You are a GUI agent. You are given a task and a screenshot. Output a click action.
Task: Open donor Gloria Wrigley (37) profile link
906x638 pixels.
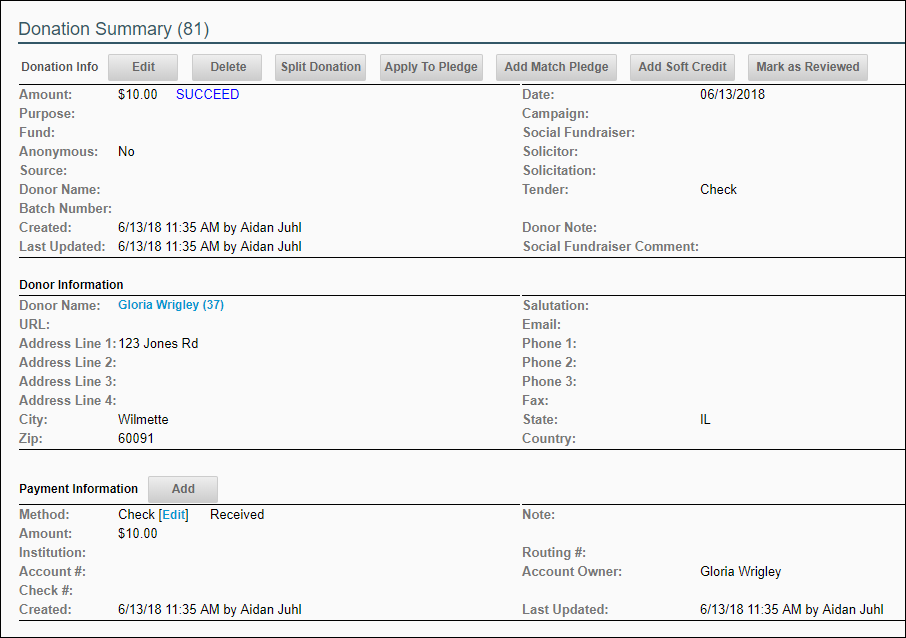click(171, 305)
